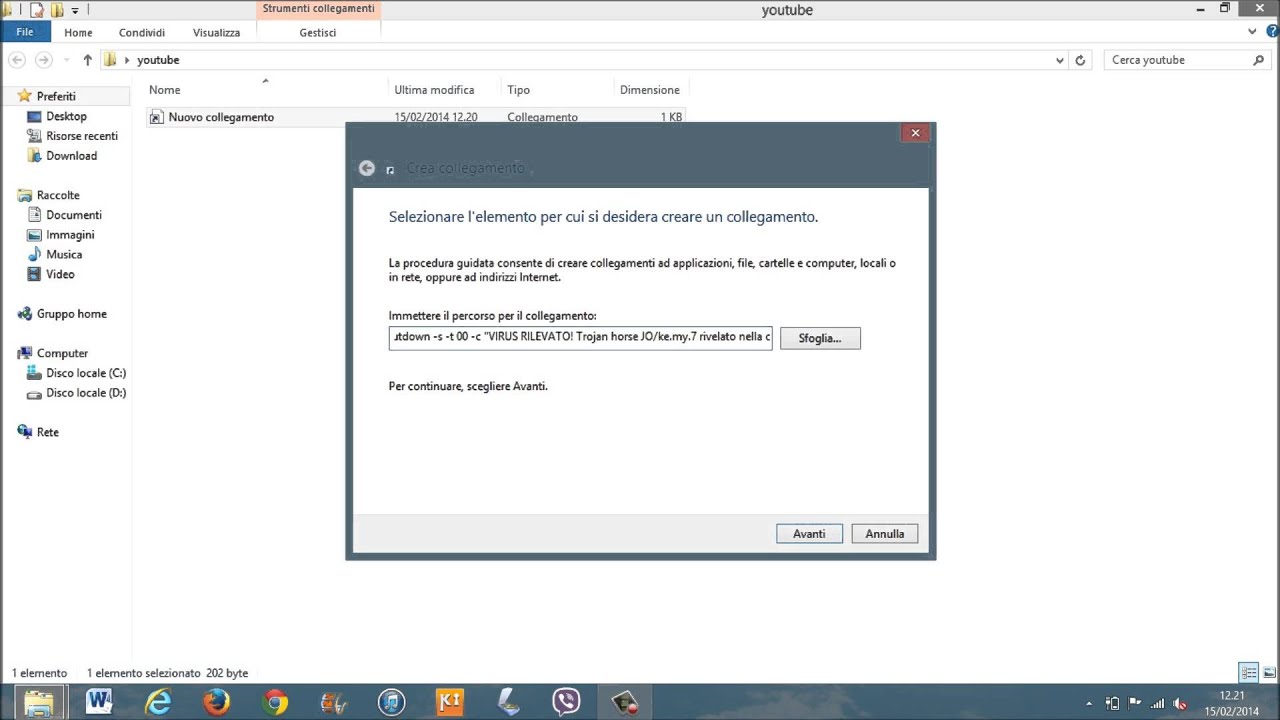Click the search magnifier icon

1258,60
